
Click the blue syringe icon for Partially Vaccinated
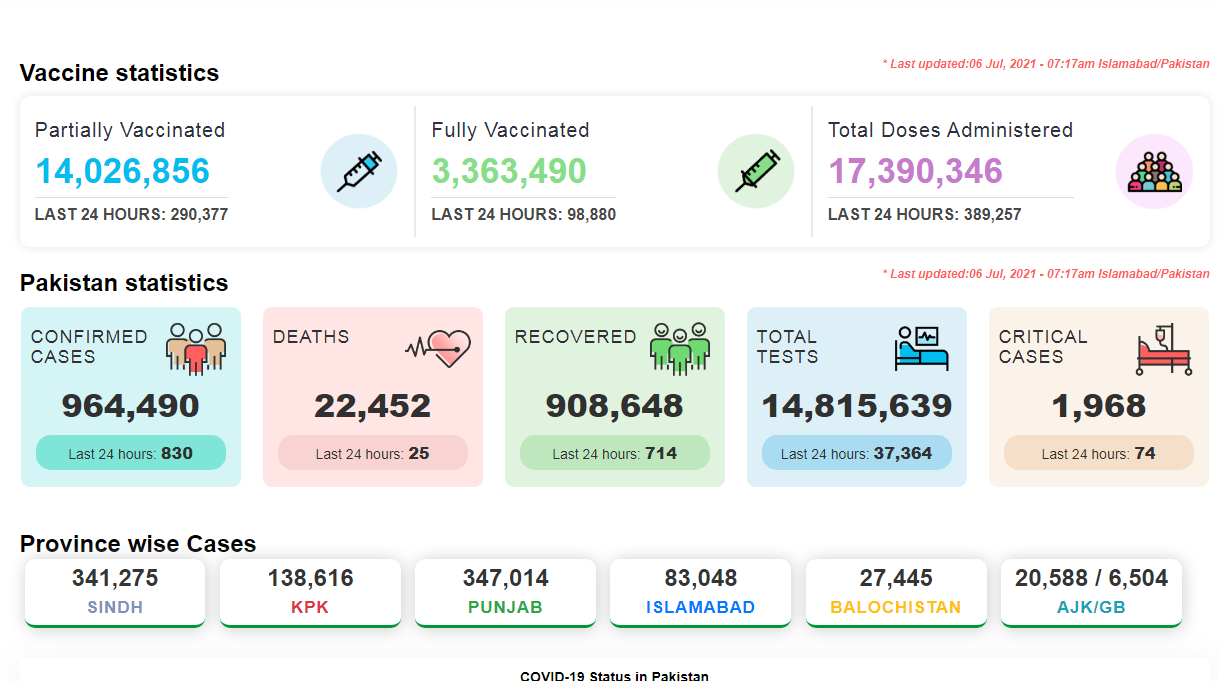(x=358, y=171)
